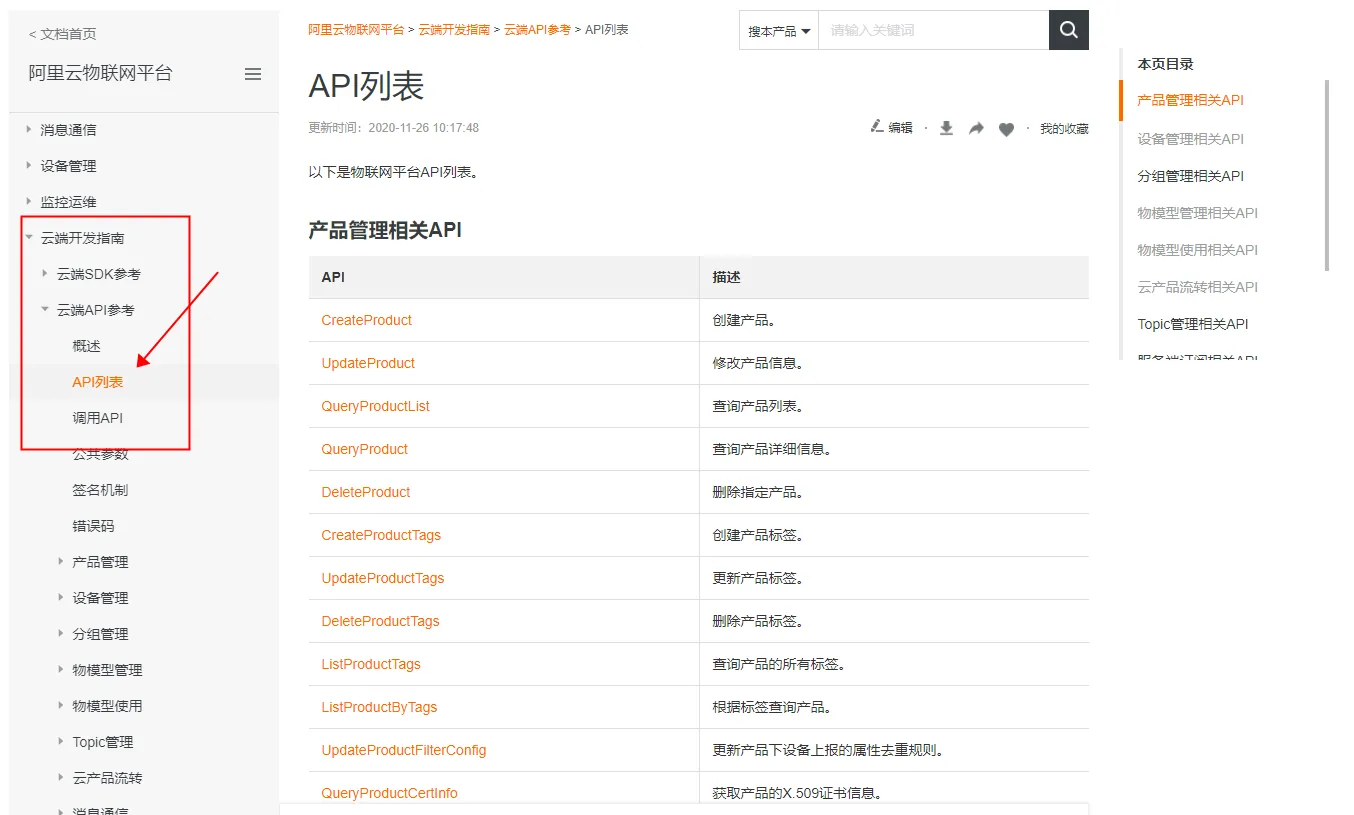The height and width of the screenshot is (815, 1354).
Task: Expand the 分组管理 subtree
Action: click(61, 633)
